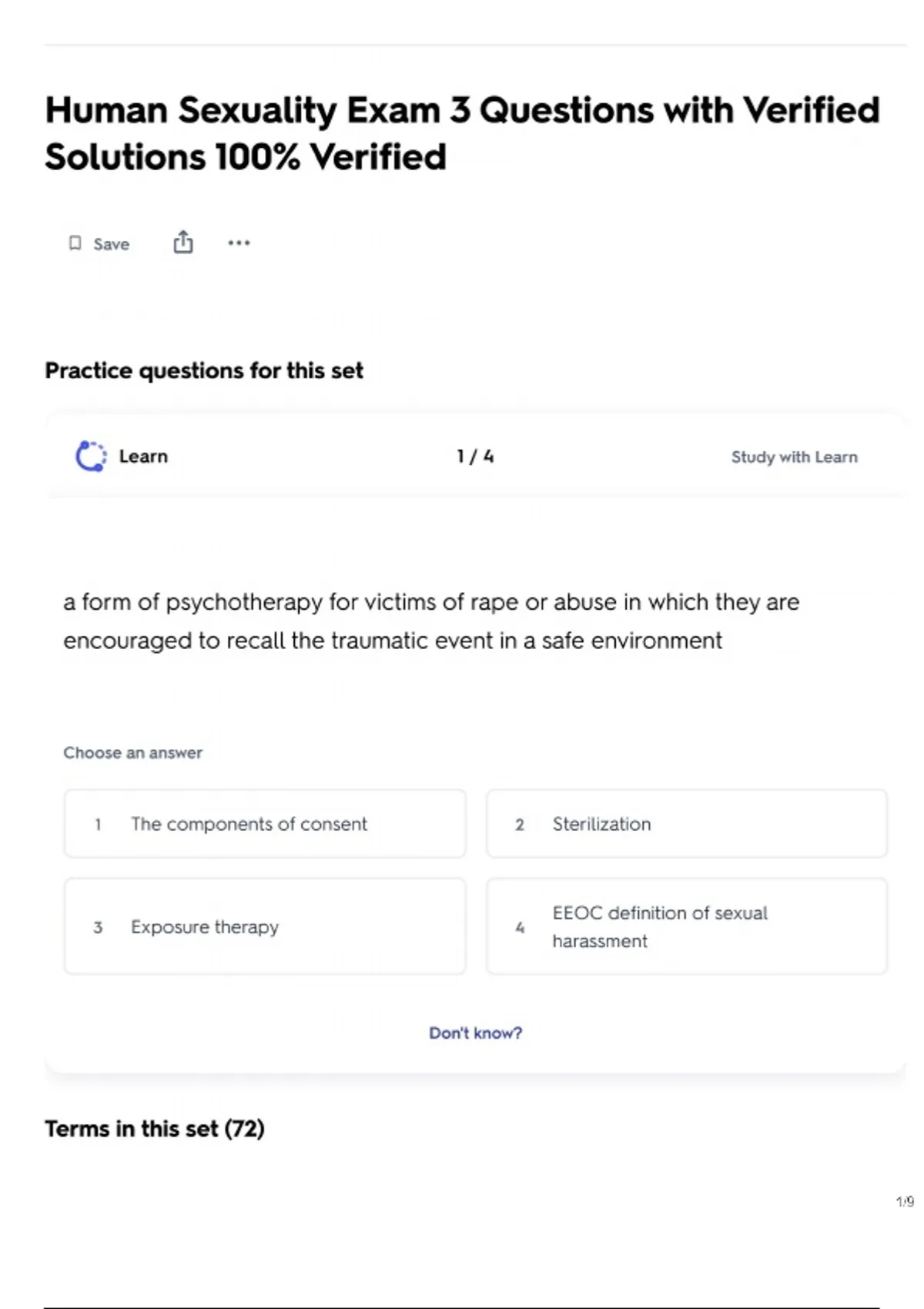Open the Study with Learn link
This screenshot has width=924, height=1309.
click(794, 457)
